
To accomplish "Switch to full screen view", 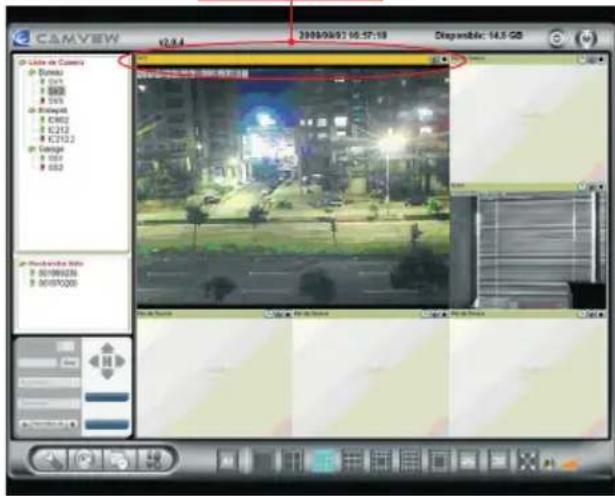I will (527, 460).
